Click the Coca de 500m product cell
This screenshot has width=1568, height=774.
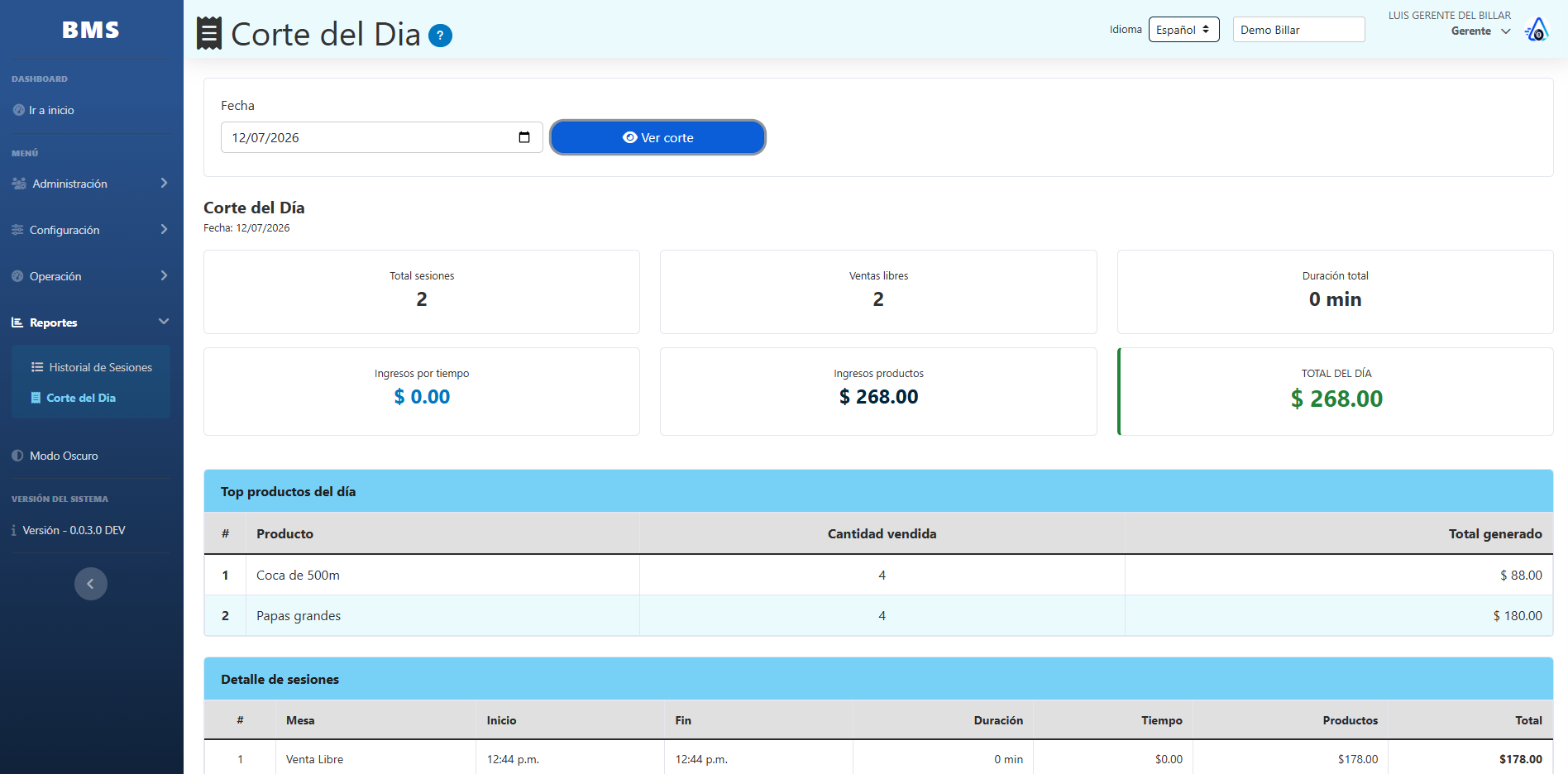tap(442, 575)
